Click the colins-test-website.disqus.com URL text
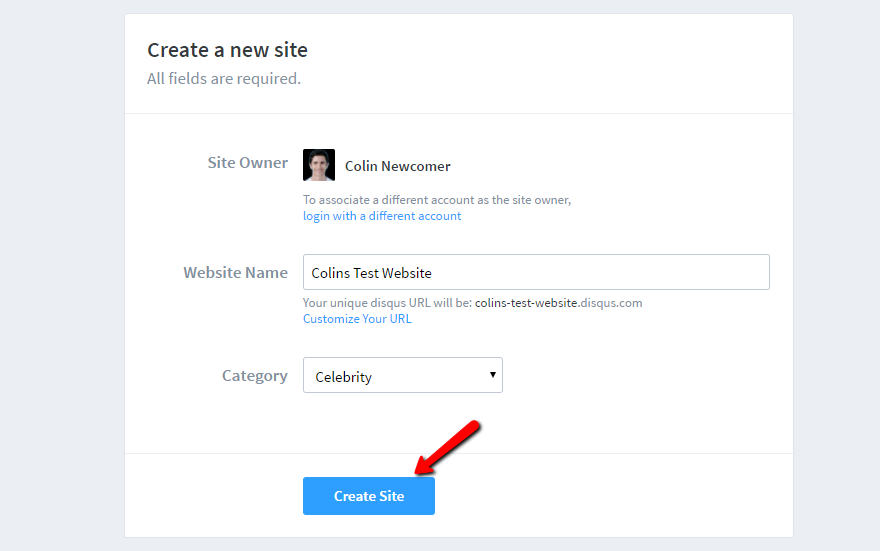 [x=558, y=303]
